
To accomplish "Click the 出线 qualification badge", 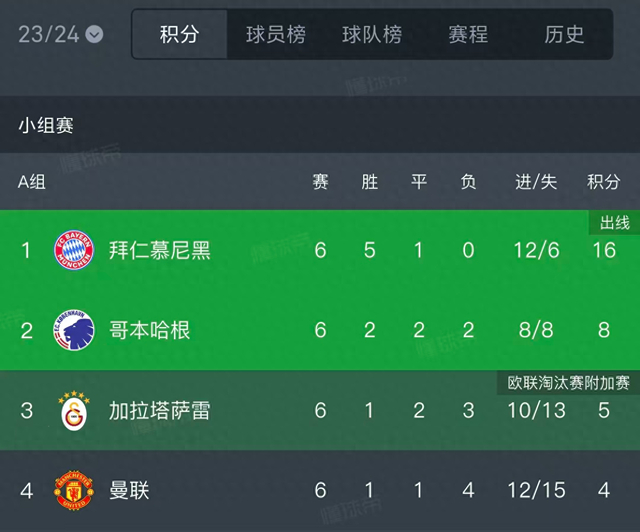I will pos(614,223).
